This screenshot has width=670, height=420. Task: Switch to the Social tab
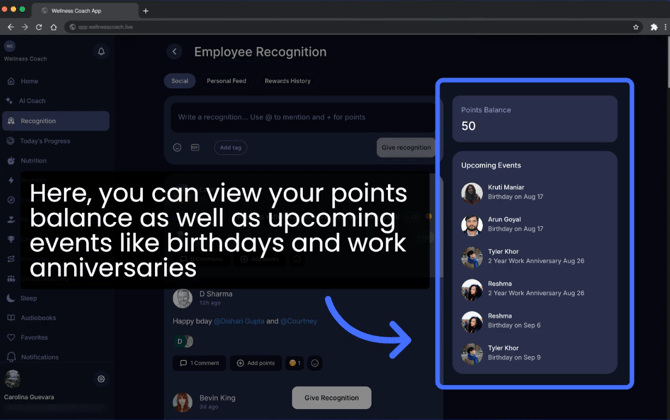click(x=179, y=81)
